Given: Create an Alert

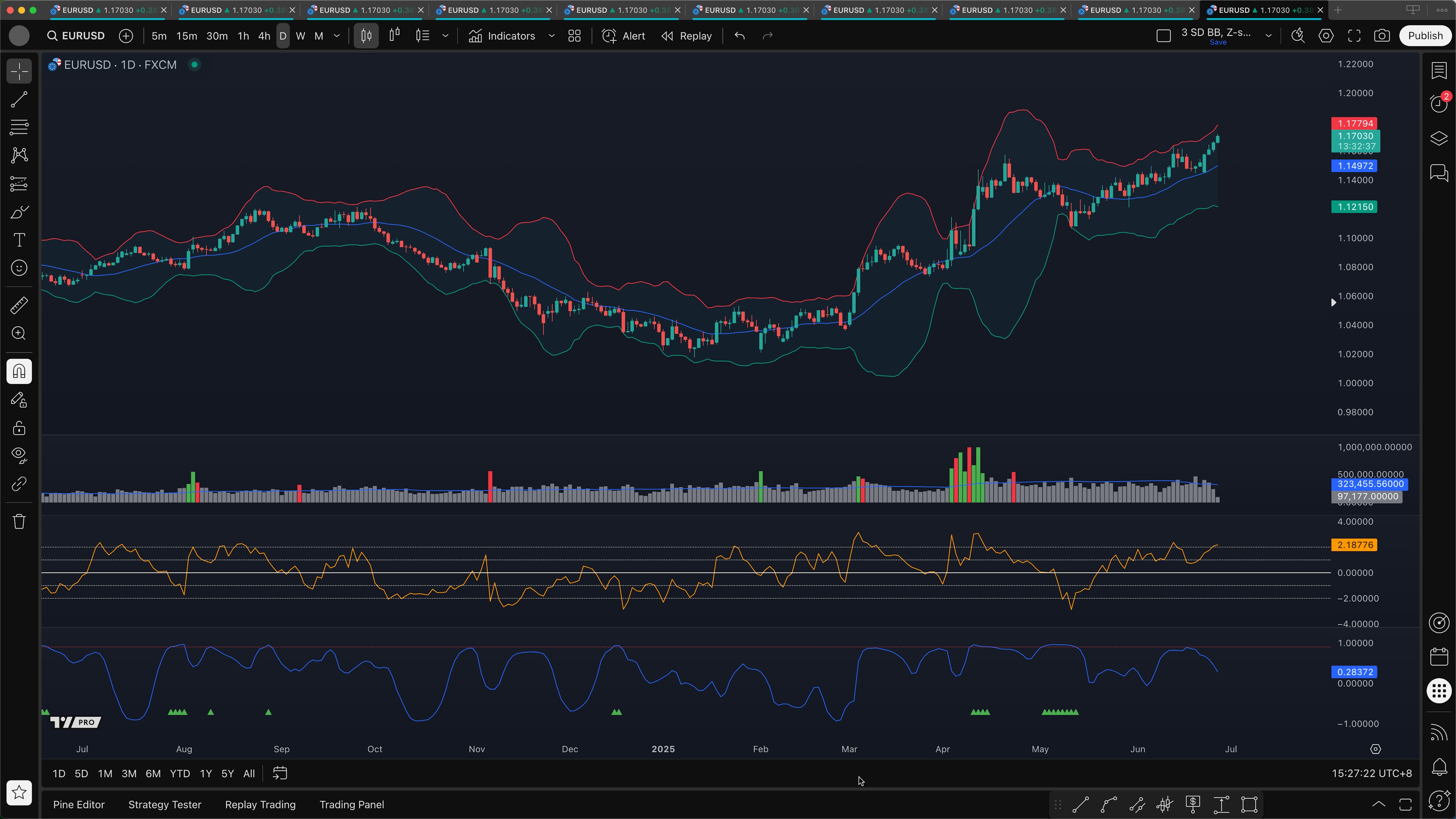Looking at the screenshot, I should pos(623,36).
